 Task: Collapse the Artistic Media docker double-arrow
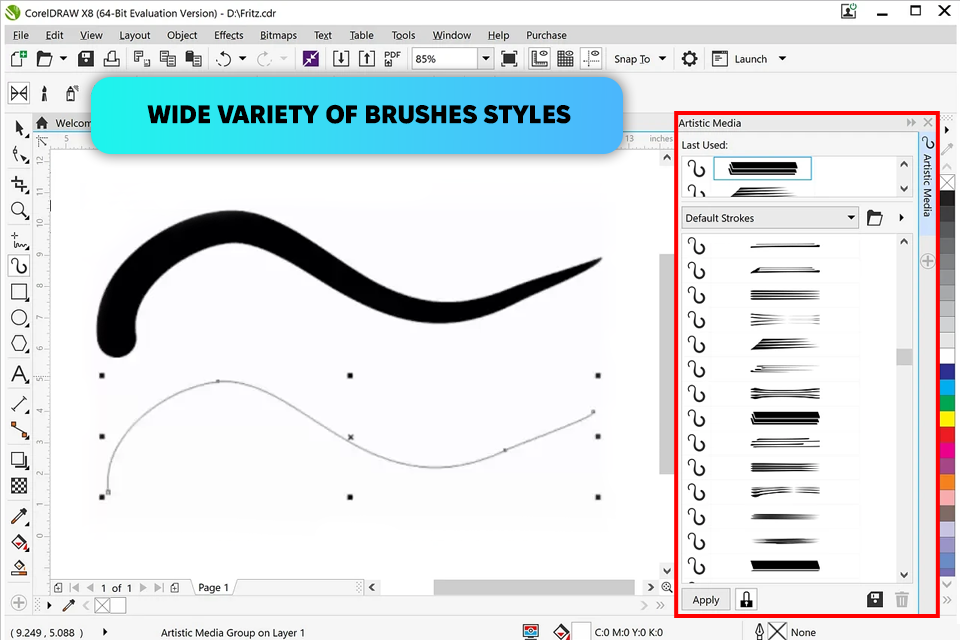[x=911, y=122]
